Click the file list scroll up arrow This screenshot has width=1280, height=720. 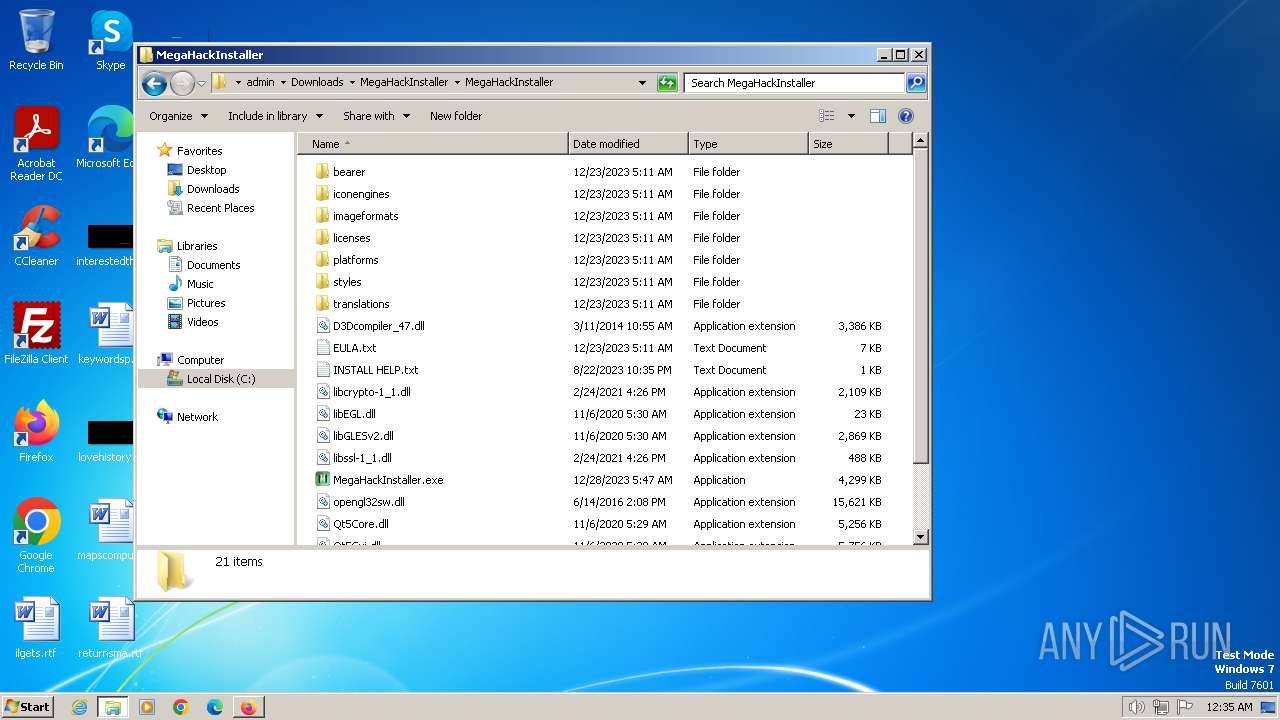pyautogui.click(x=921, y=142)
